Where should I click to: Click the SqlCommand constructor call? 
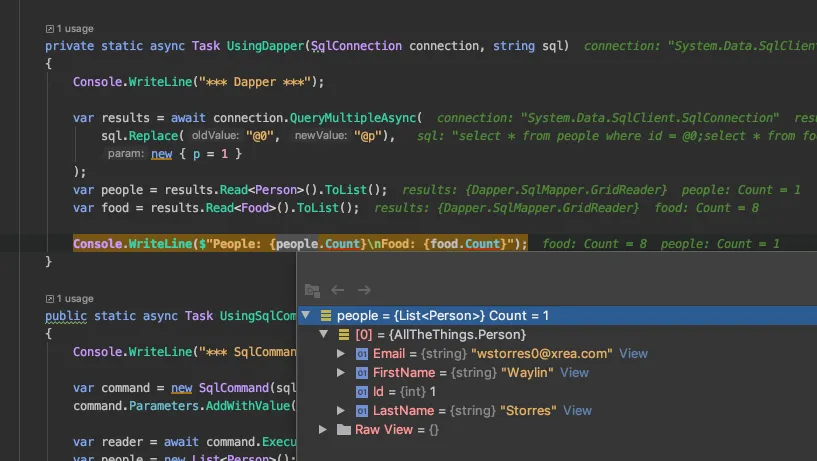233,388
